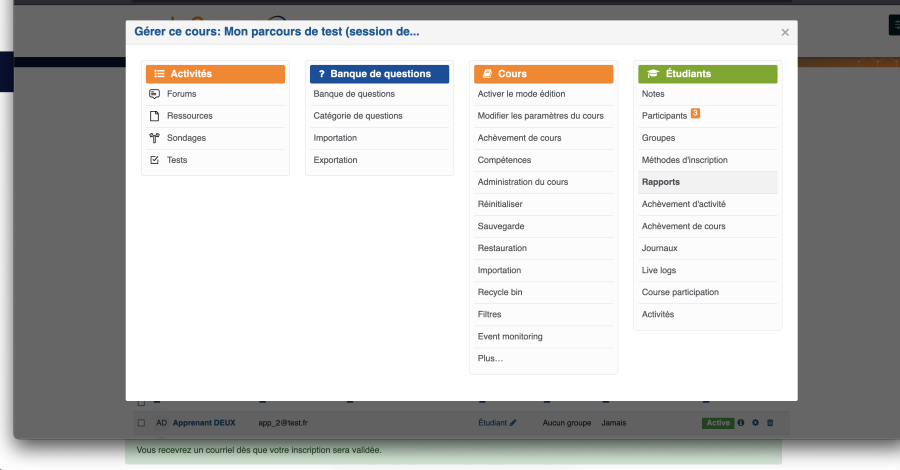Click the Ressources file icon

tap(154, 116)
